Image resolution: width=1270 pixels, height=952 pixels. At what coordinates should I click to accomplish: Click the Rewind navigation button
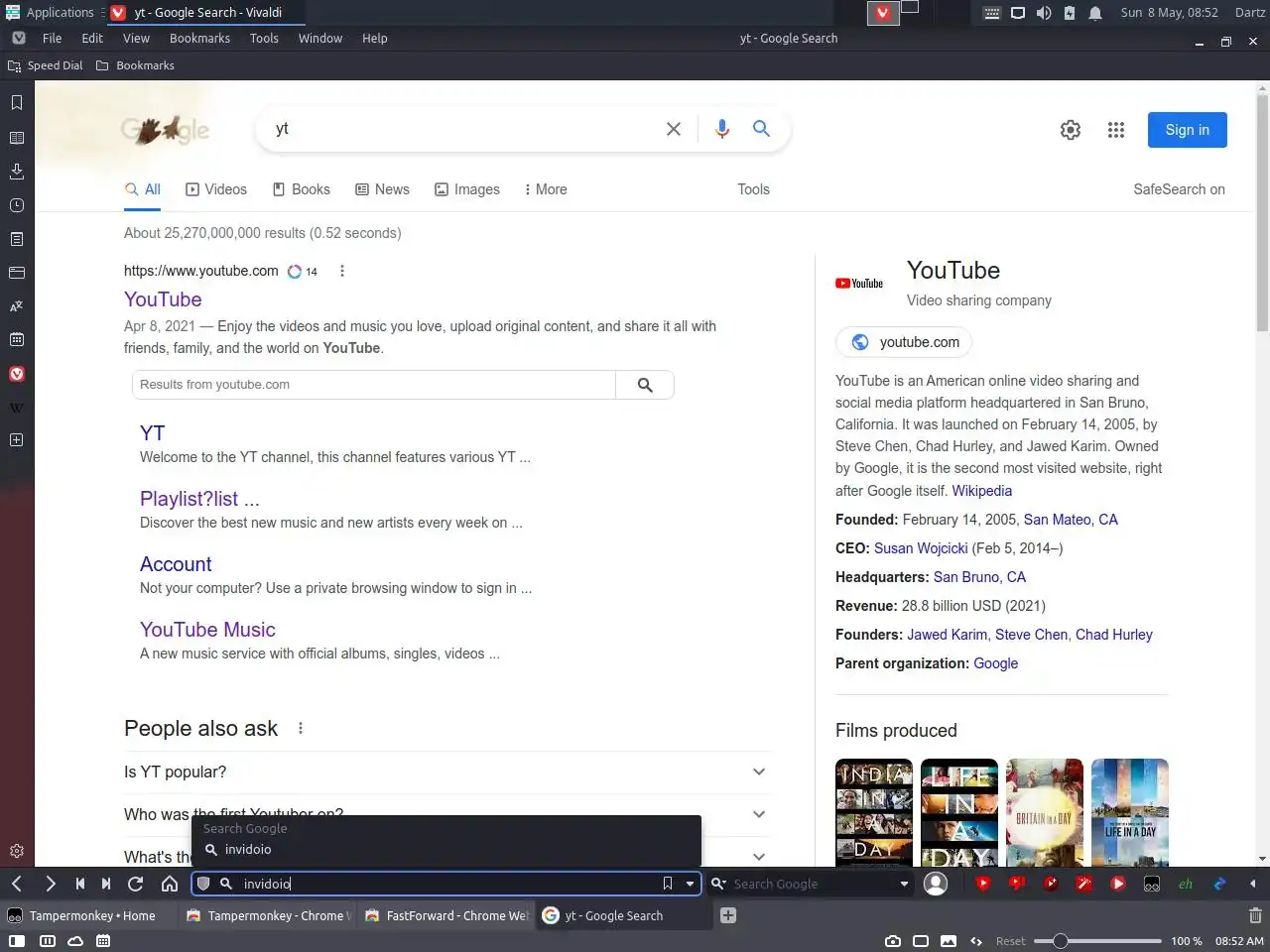point(80,884)
